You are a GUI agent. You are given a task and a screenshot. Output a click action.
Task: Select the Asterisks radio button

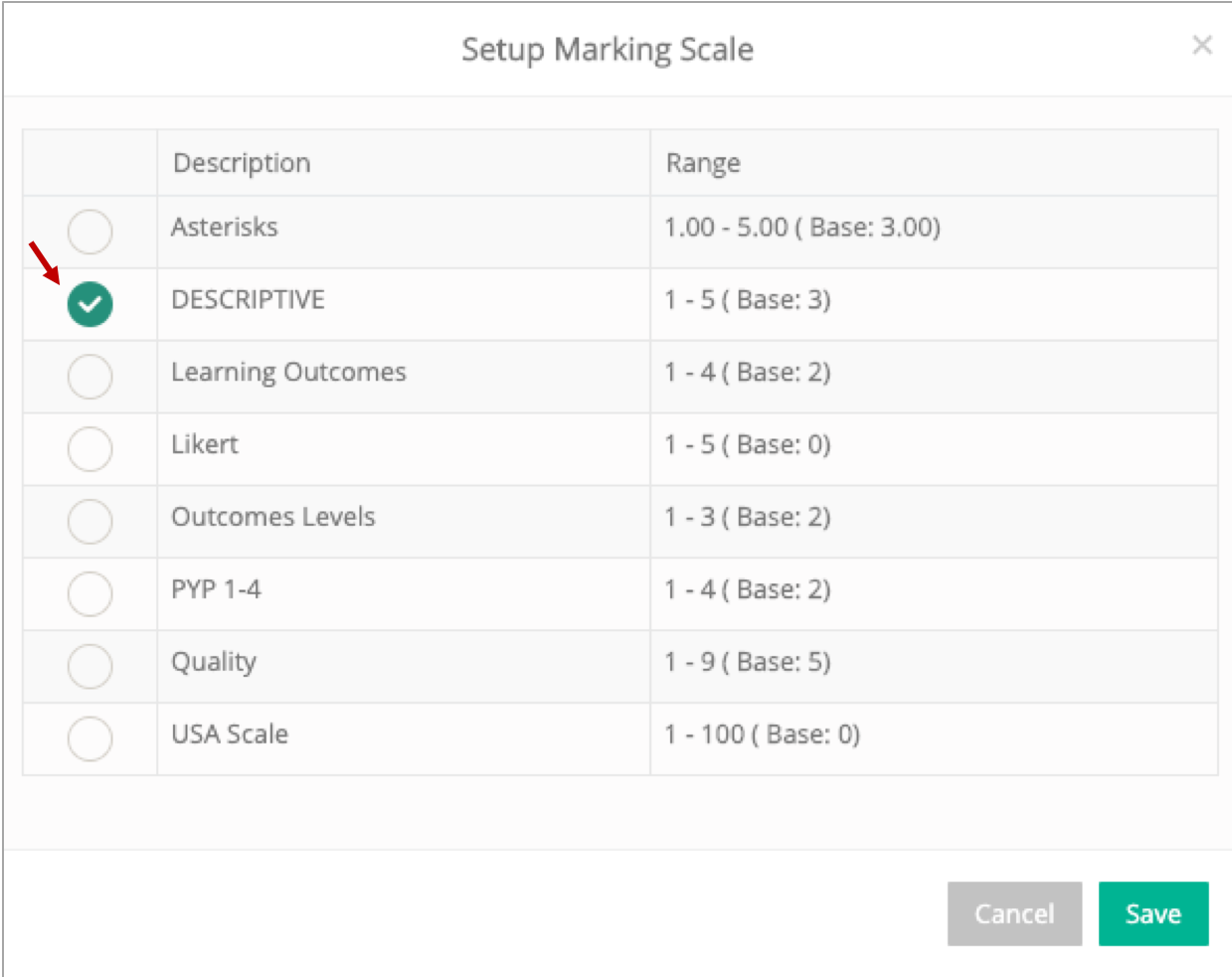[89, 232]
